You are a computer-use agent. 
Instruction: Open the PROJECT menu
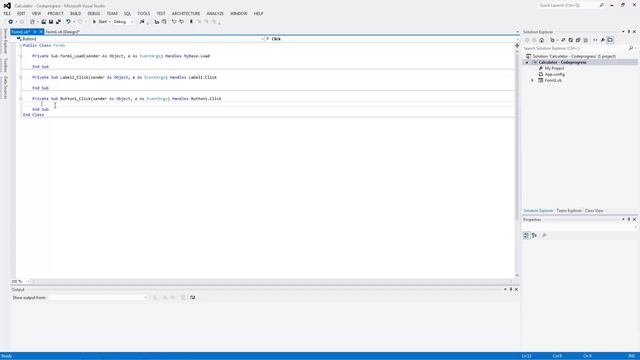coord(56,13)
